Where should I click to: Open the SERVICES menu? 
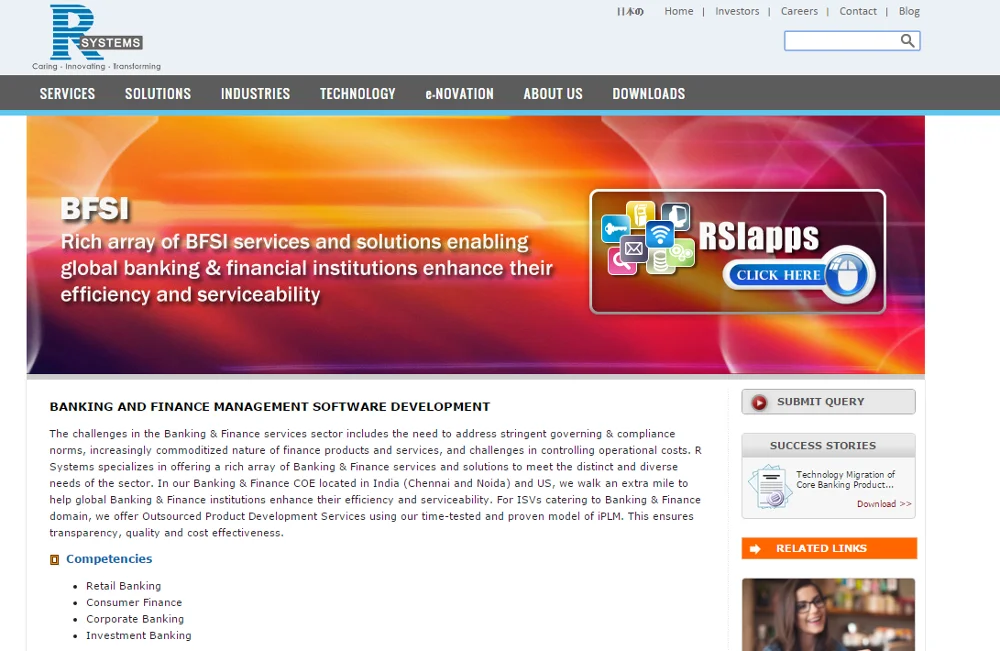66,93
